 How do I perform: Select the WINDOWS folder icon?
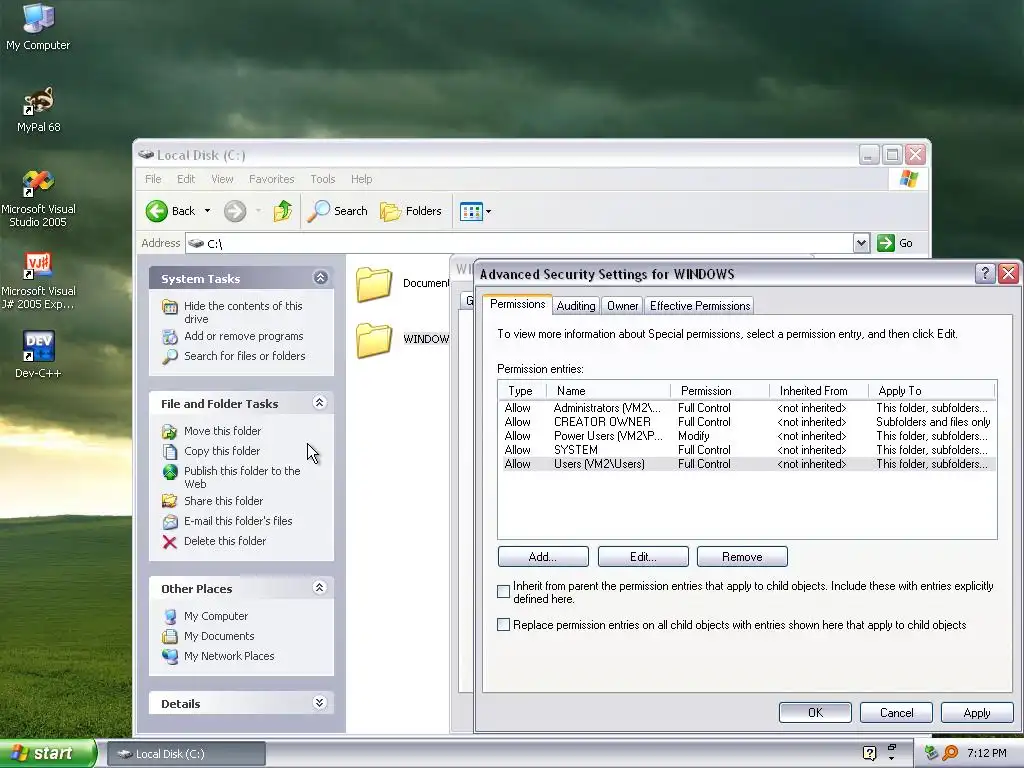click(374, 340)
